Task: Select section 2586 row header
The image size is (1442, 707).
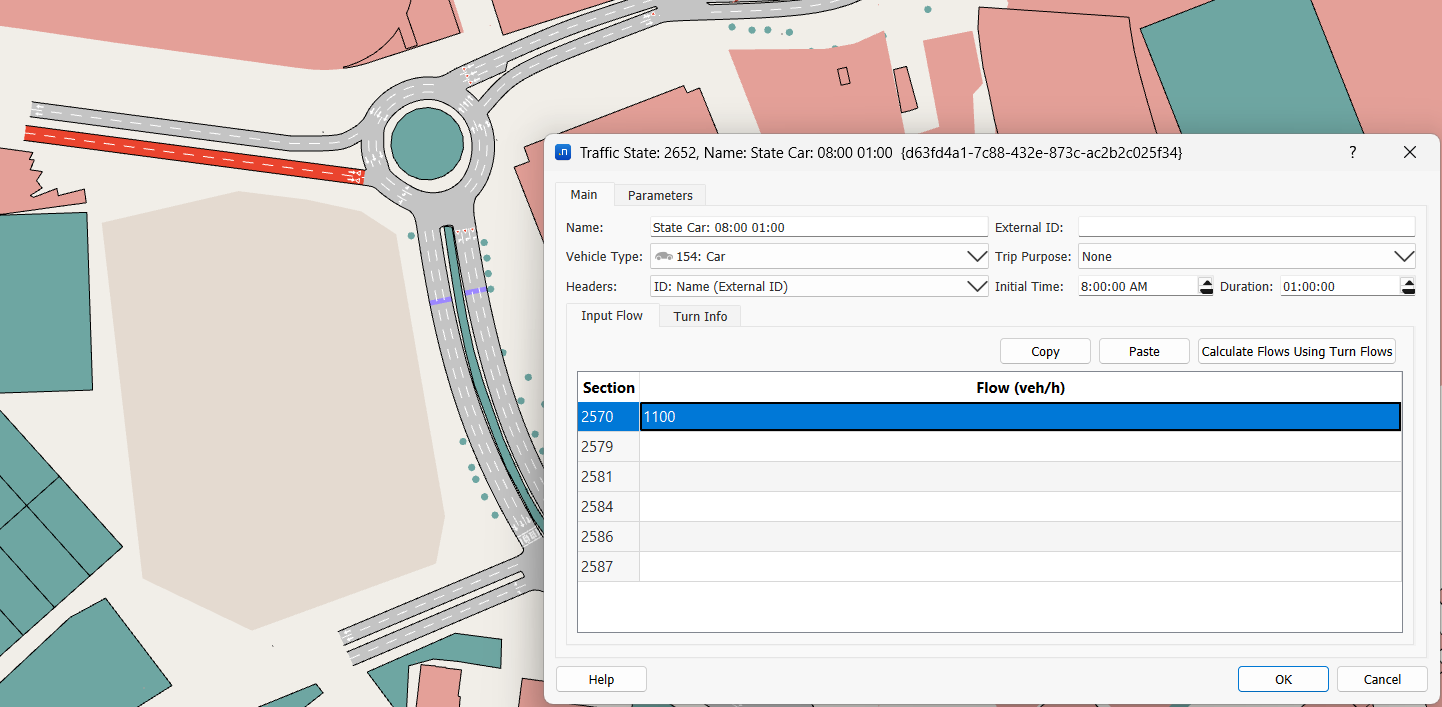Action: pyautogui.click(x=608, y=537)
